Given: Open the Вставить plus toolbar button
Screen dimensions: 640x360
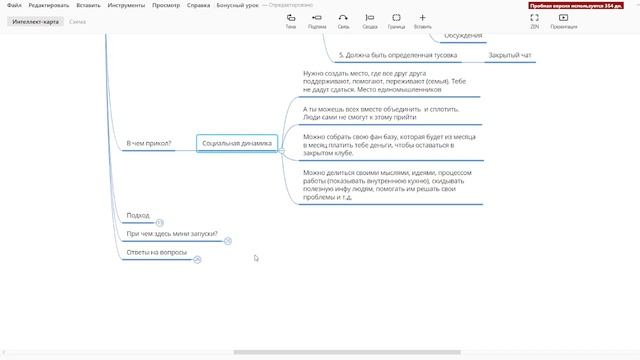Looking at the screenshot, I should point(422,21).
